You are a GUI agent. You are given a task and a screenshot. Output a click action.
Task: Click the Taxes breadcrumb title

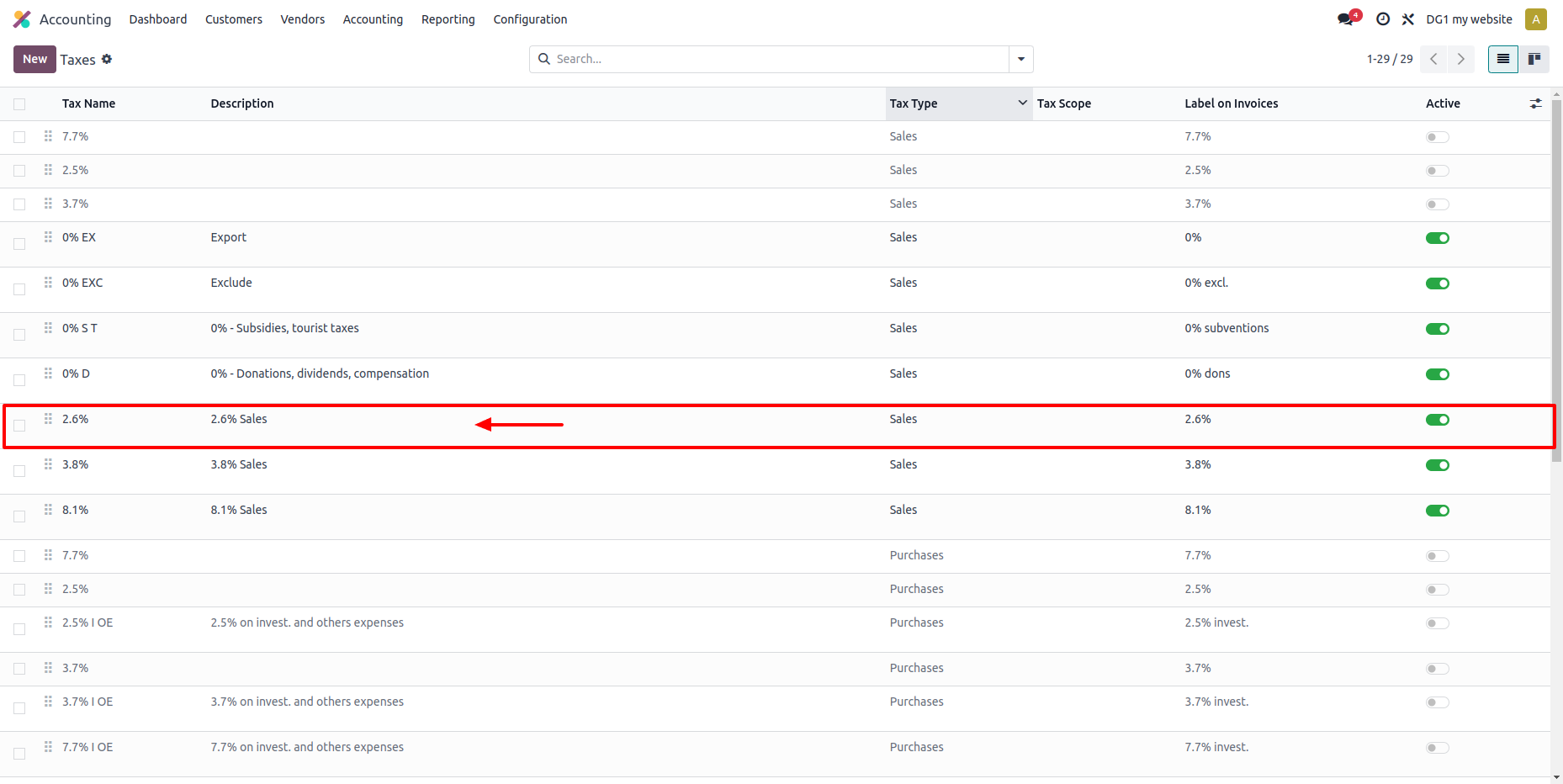point(77,60)
